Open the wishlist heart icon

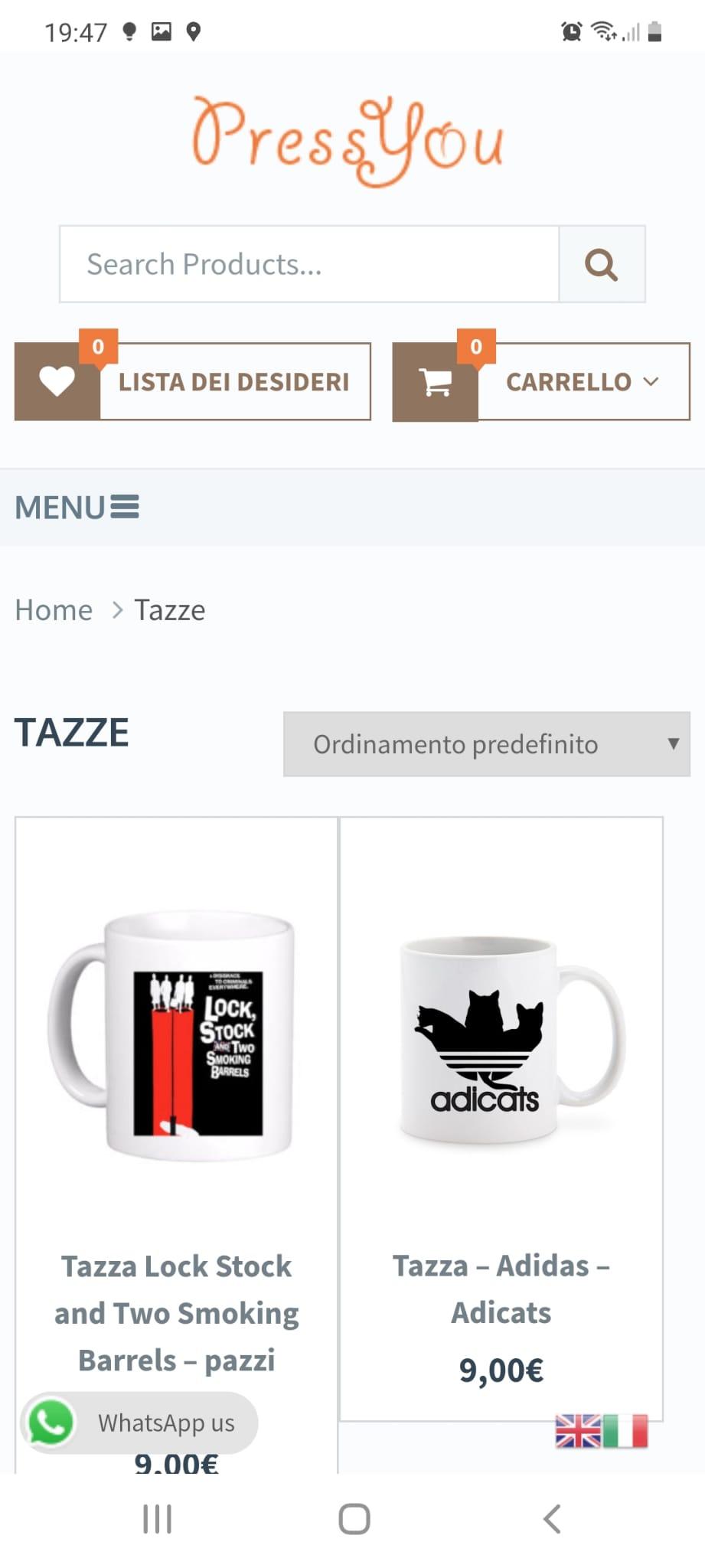(57, 381)
